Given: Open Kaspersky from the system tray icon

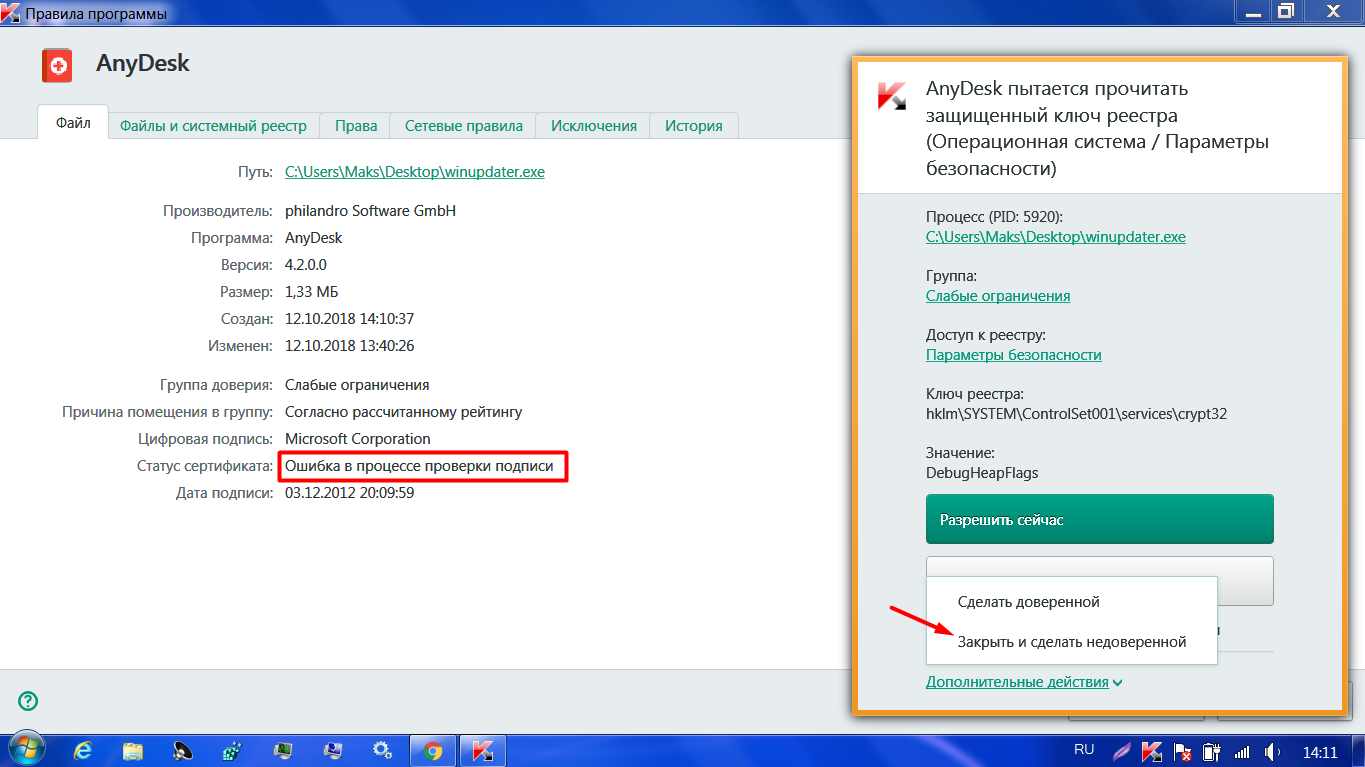Looking at the screenshot, I should (x=1151, y=750).
